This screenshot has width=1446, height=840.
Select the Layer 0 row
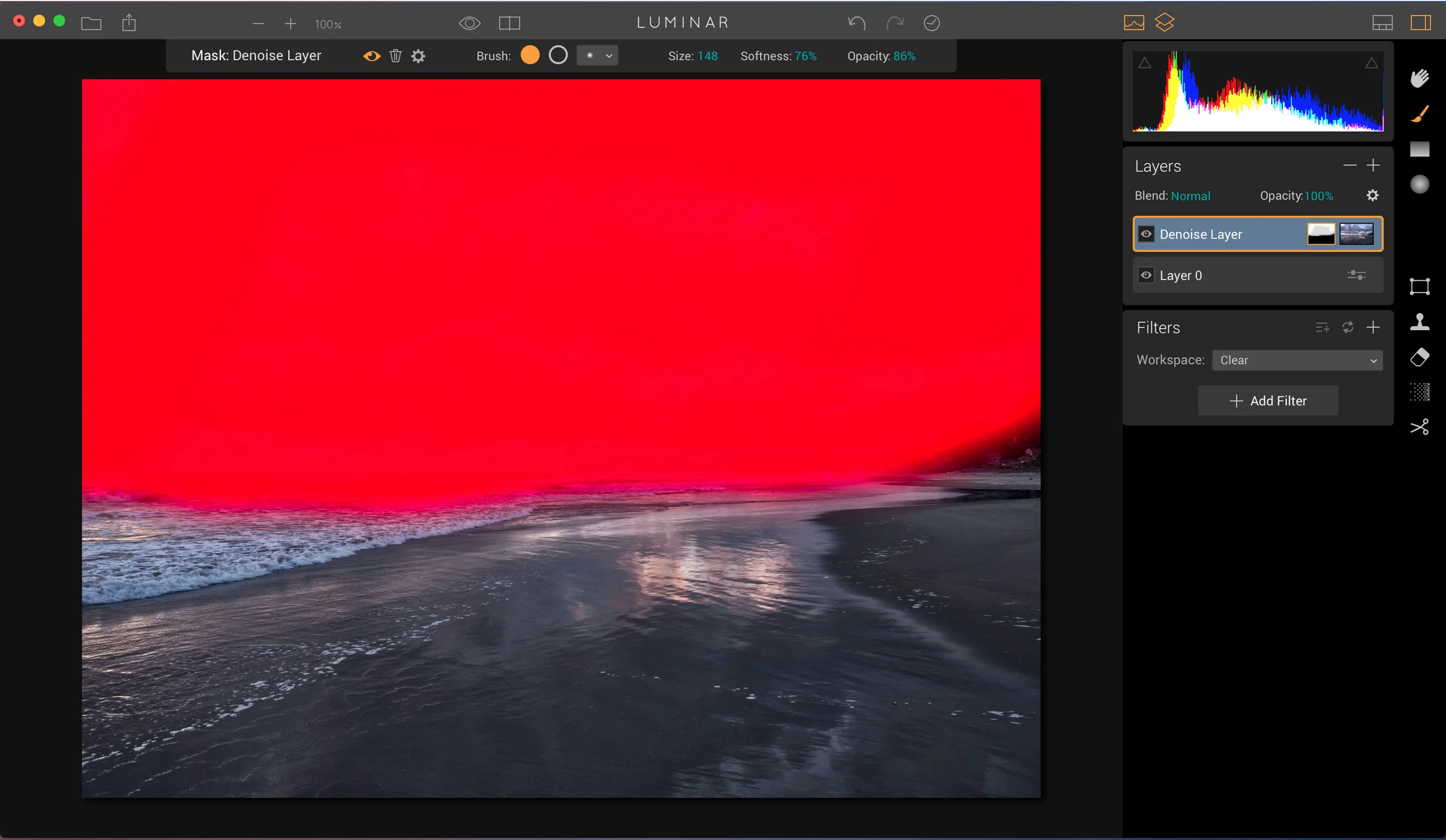[1258, 275]
